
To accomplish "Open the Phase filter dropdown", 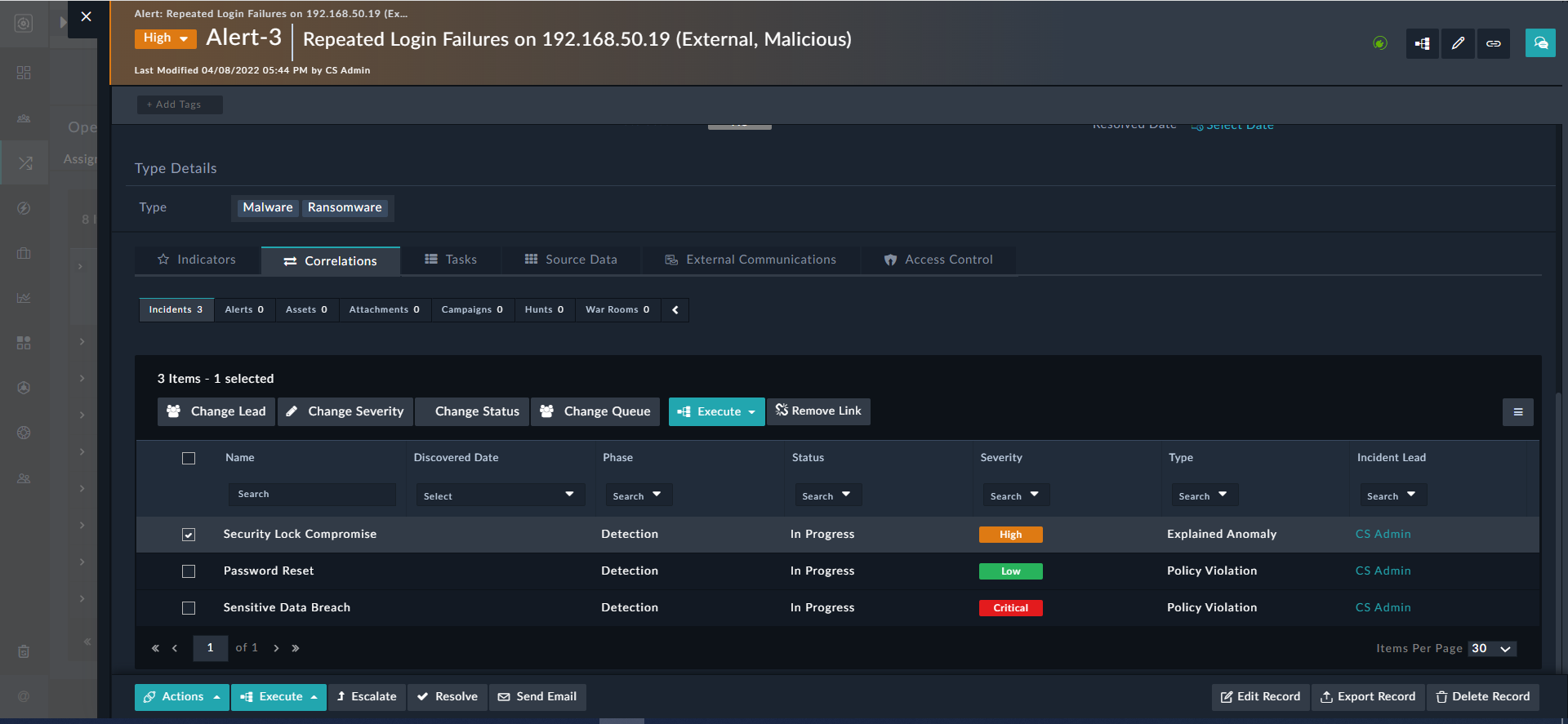I will tap(639, 495).
